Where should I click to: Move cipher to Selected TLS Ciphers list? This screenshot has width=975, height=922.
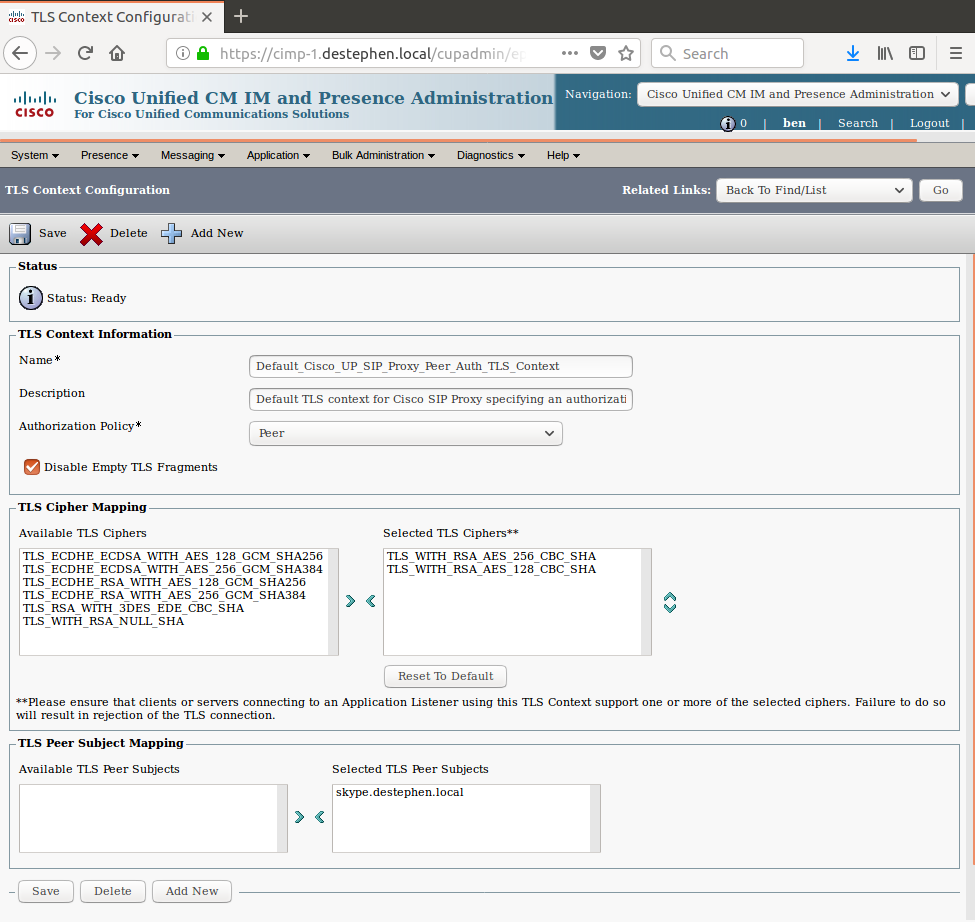[x=351, y=601]
